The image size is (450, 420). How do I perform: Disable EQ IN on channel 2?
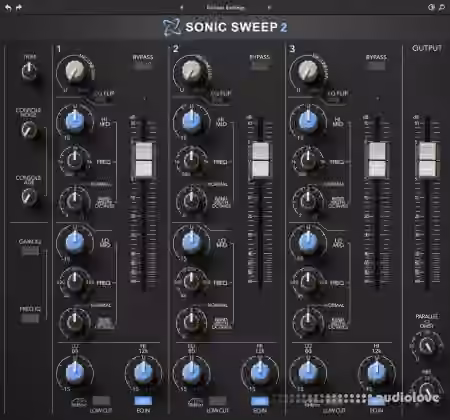(x=260, y=401)
